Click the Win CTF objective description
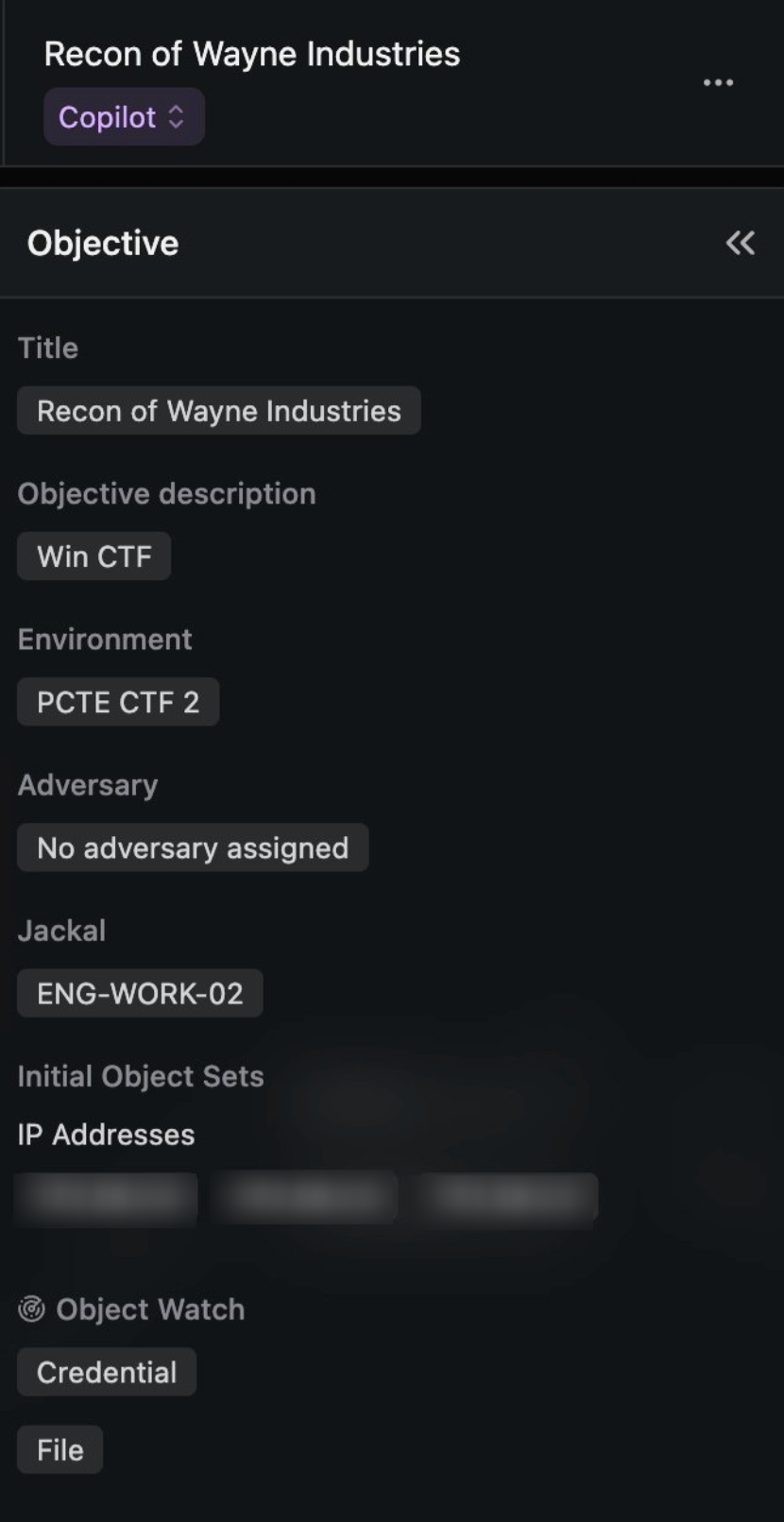Image resolution: width=784 pixels, height=1522 pixels. coord(94,556)
